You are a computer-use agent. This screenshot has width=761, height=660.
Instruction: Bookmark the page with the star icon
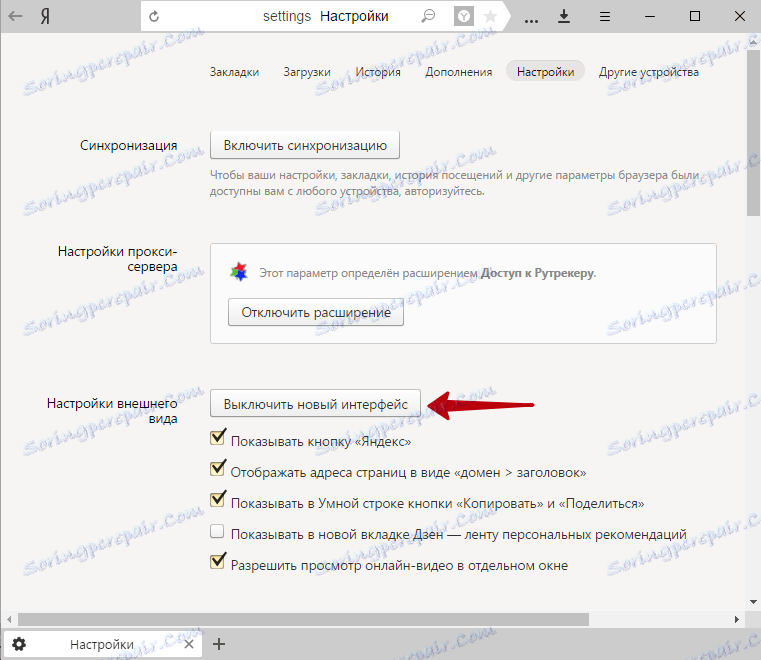point(491,17)
